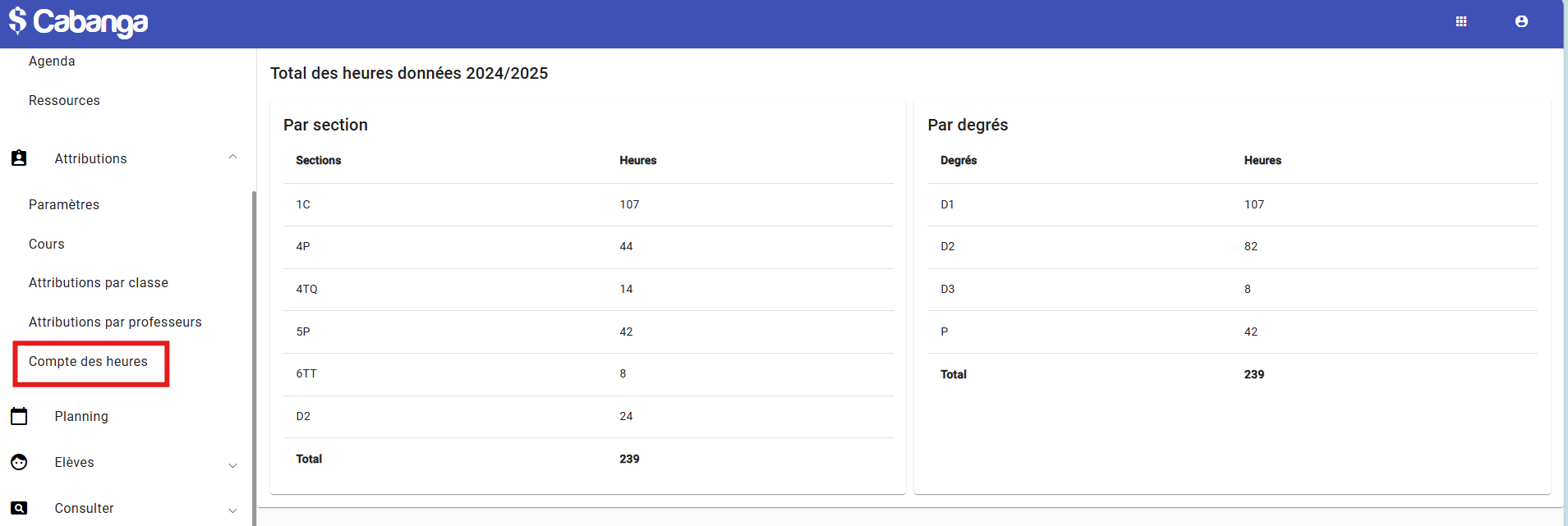Click the Cabanga logo in header
The height and width of the screenshot is (526, 1568).
point(79,22)
